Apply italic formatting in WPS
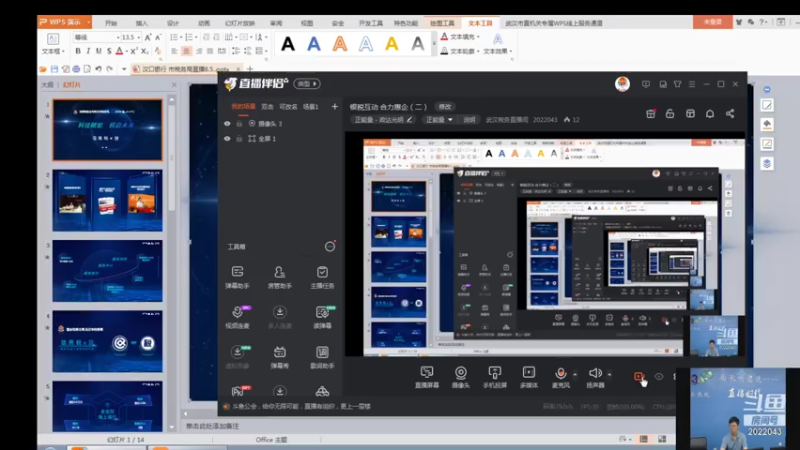The width and height of the screenshot is (800, 450). click(88, 51)
